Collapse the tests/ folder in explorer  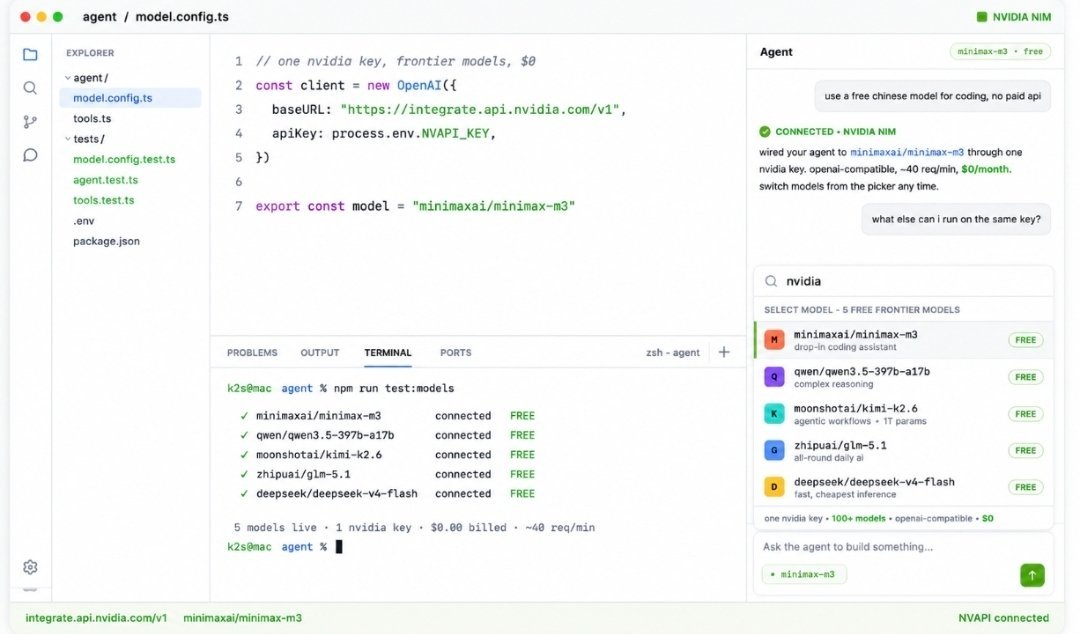tap(85, 139)
